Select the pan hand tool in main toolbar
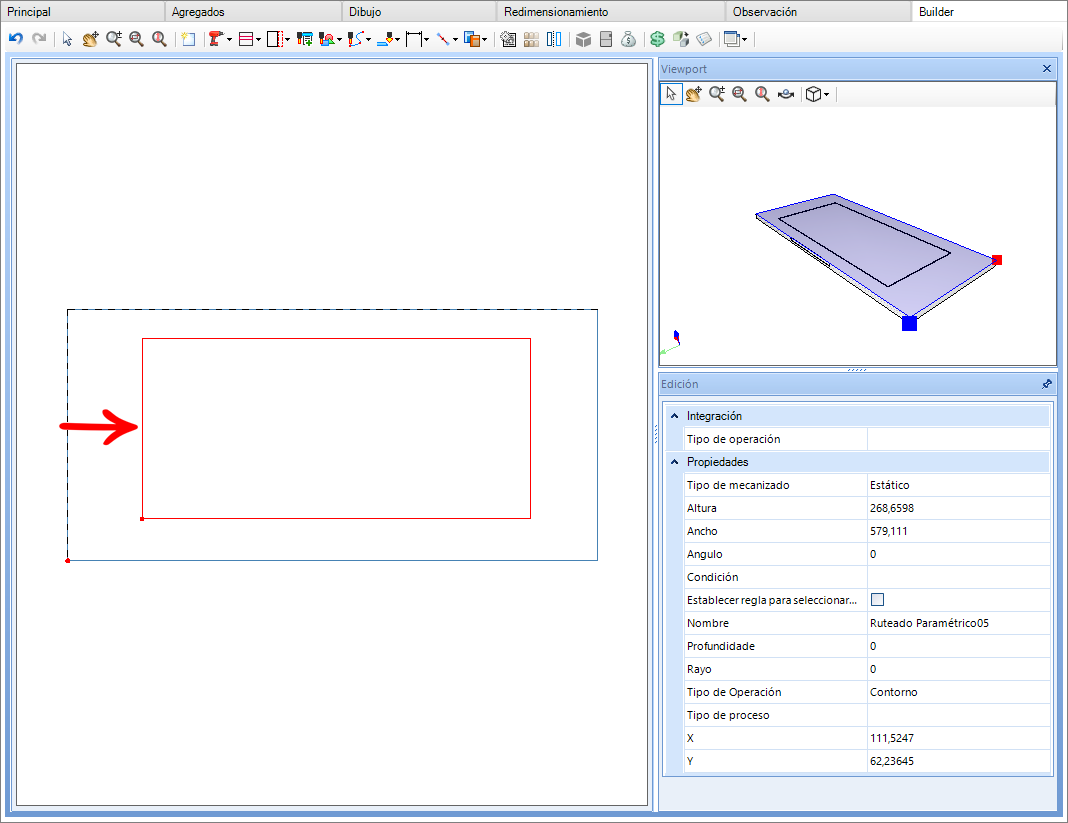The height and width of the screenshot is (823, 1068). [x=90, y=39]
